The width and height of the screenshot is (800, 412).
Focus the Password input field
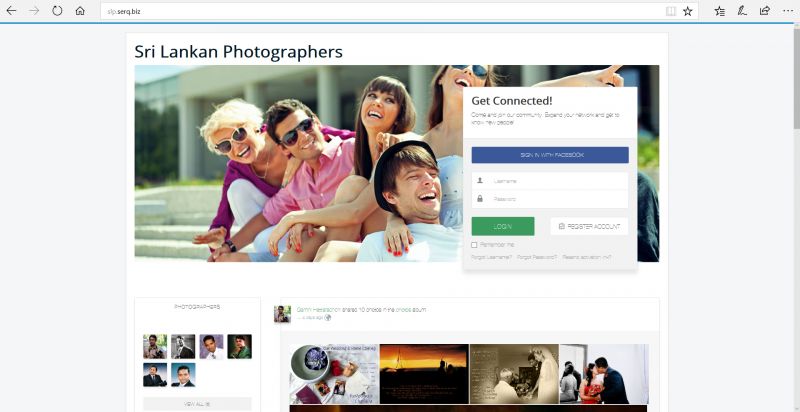[x=550, y=199]
